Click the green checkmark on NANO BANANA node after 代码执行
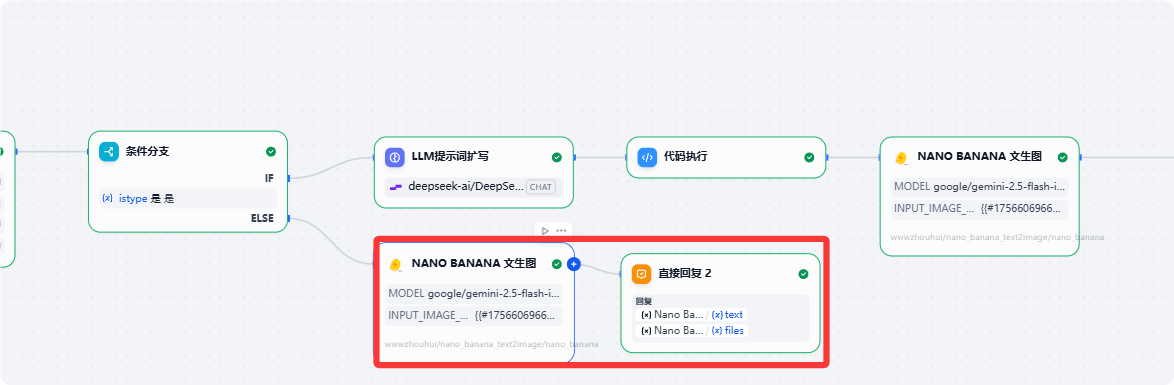 [1062, 157]
